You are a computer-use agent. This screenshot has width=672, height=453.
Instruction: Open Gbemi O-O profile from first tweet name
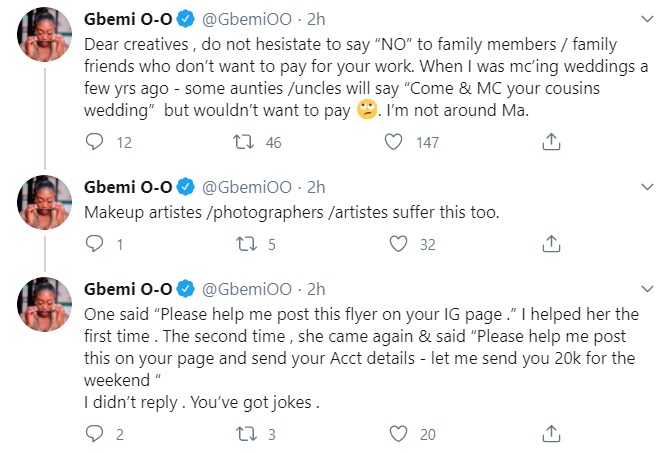coord(127,19)
